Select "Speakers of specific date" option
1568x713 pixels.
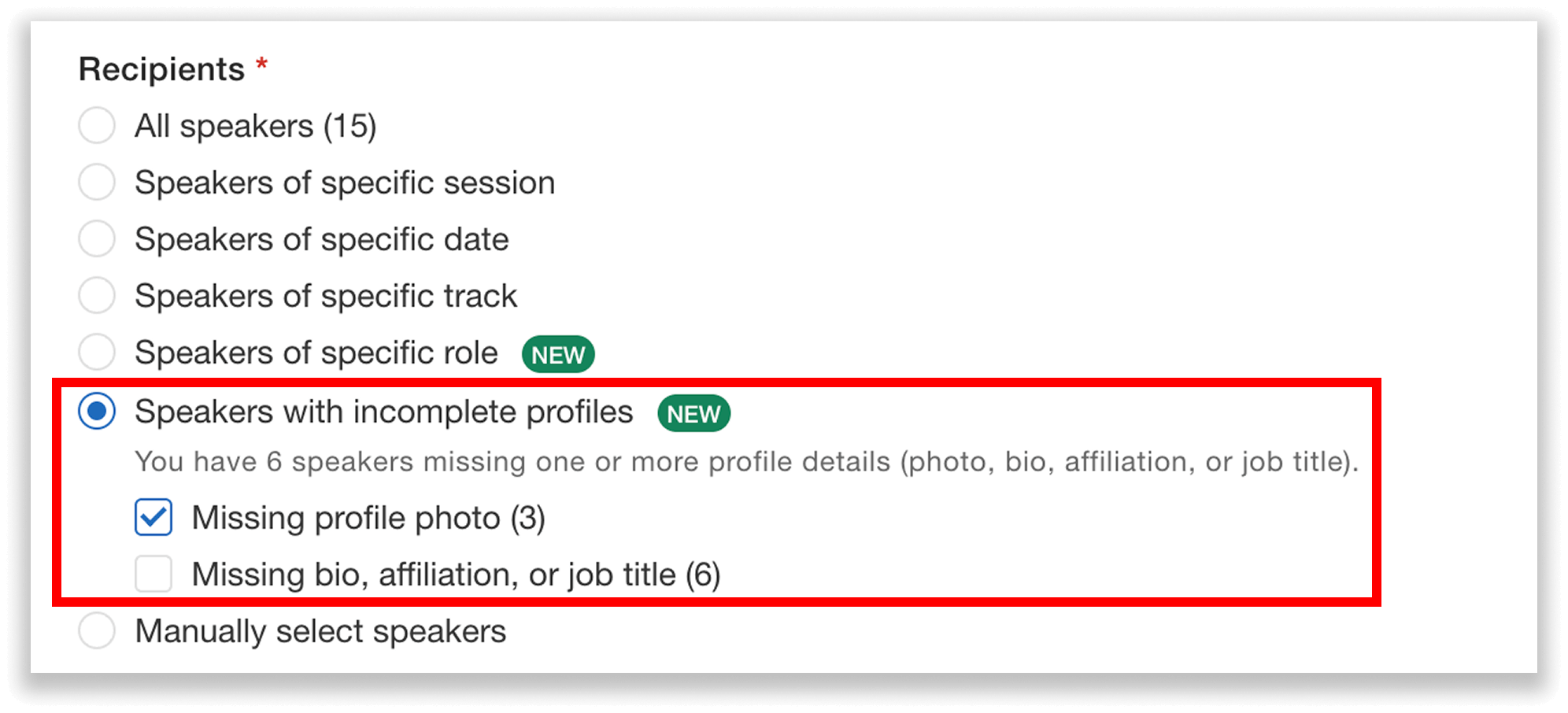[96, 238]
